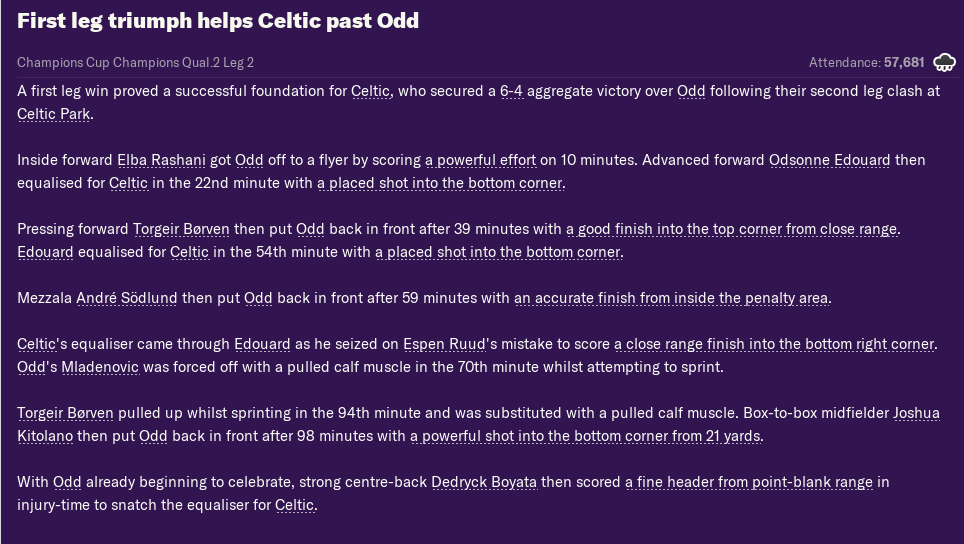This screenshot has height=544, width=964.
Task: Open the Dedryck Boyata player link
Action: point(484,482)
